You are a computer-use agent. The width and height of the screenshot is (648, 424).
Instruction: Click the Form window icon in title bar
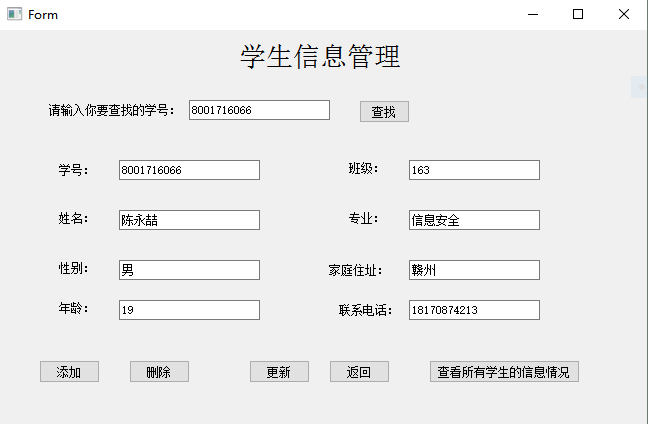(x=14, y=14)
